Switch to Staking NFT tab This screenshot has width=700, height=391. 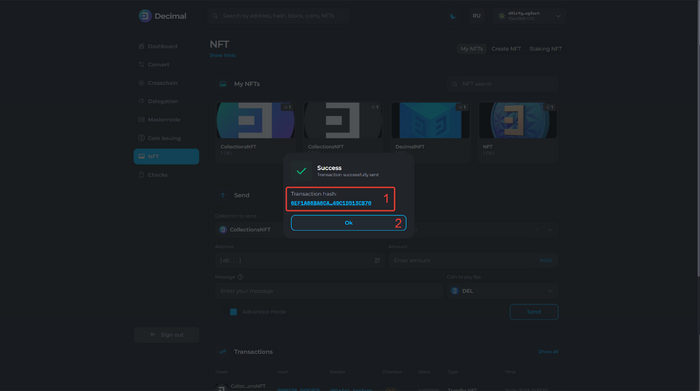[x=546, y=49]
